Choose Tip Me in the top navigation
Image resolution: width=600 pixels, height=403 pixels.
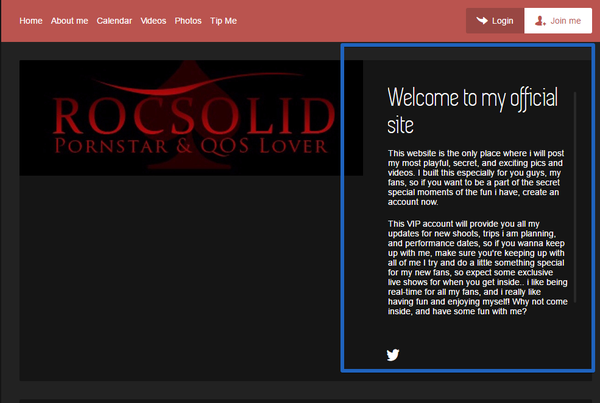(223, 21)
